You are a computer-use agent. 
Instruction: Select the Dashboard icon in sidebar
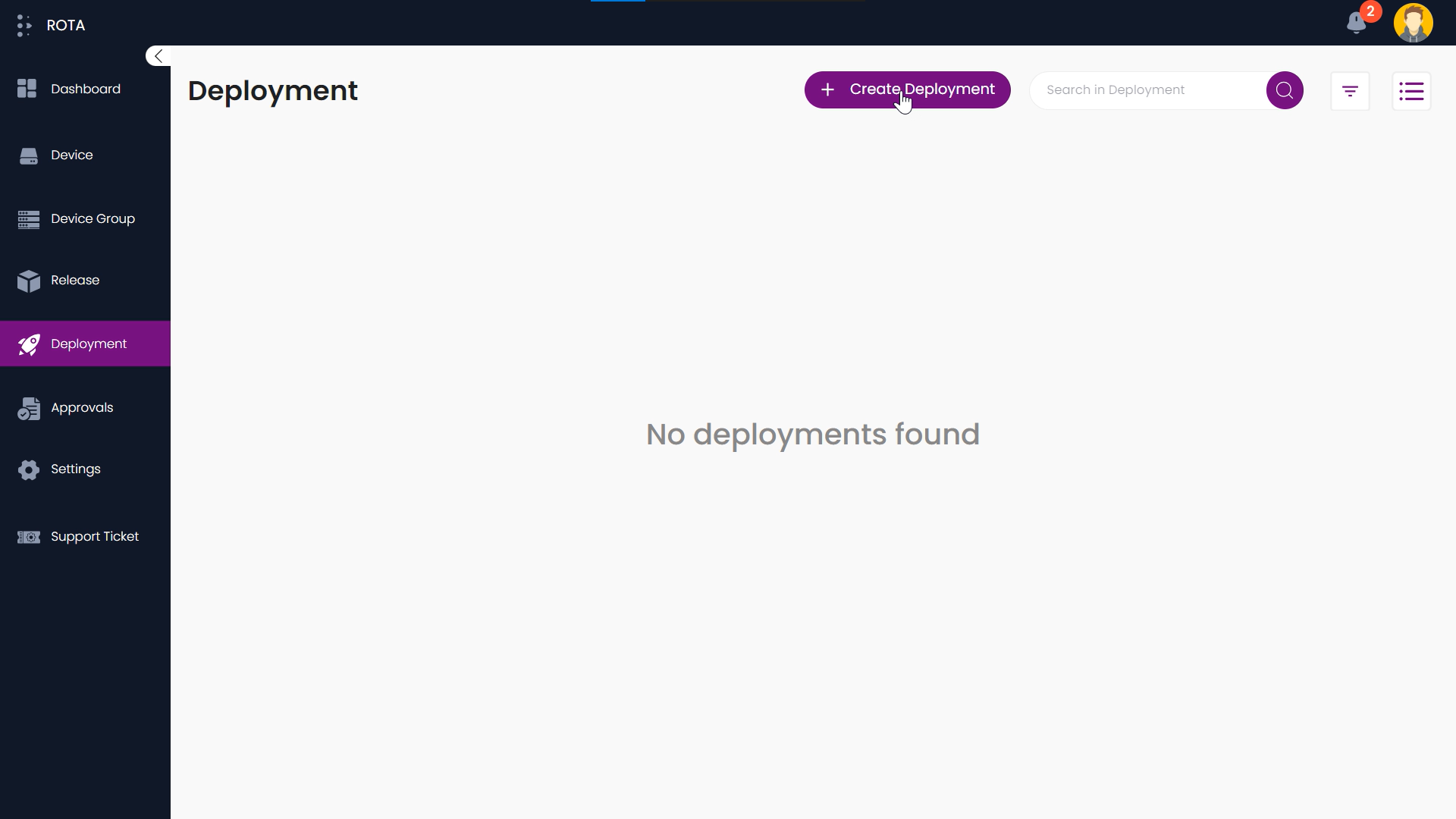27,89
